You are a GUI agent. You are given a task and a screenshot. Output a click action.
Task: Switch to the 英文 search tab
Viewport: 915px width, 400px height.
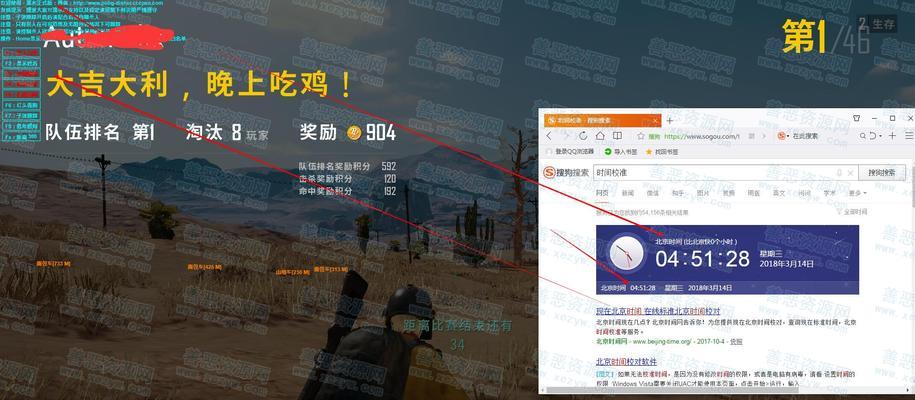click(779, 193)
